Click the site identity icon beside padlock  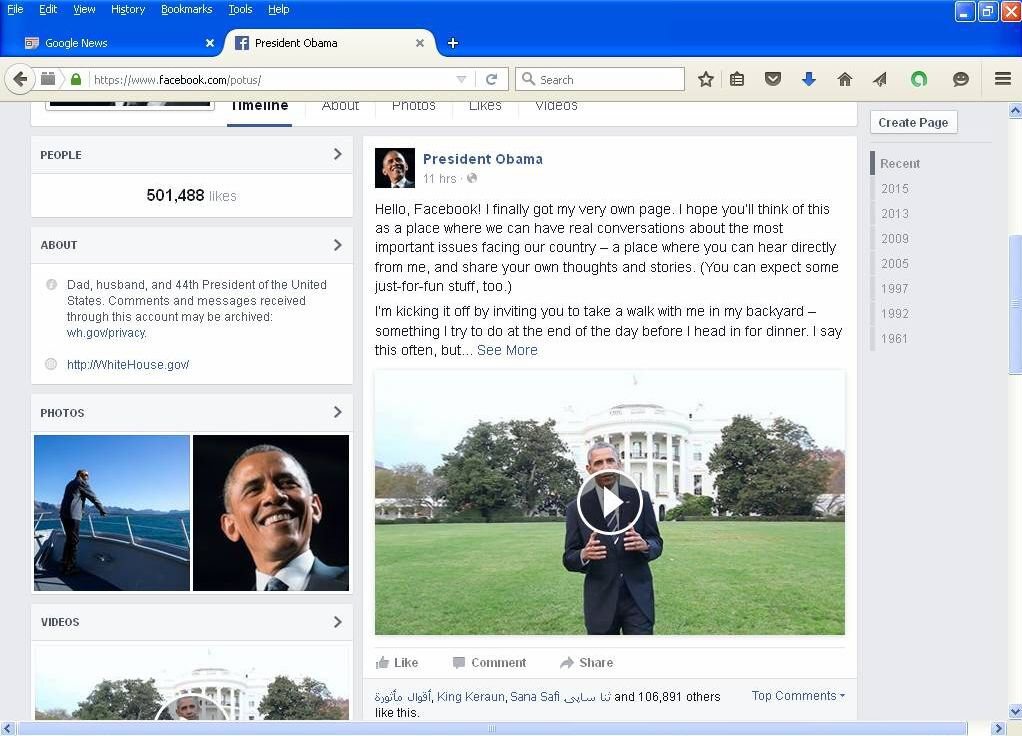click(48, 79)
